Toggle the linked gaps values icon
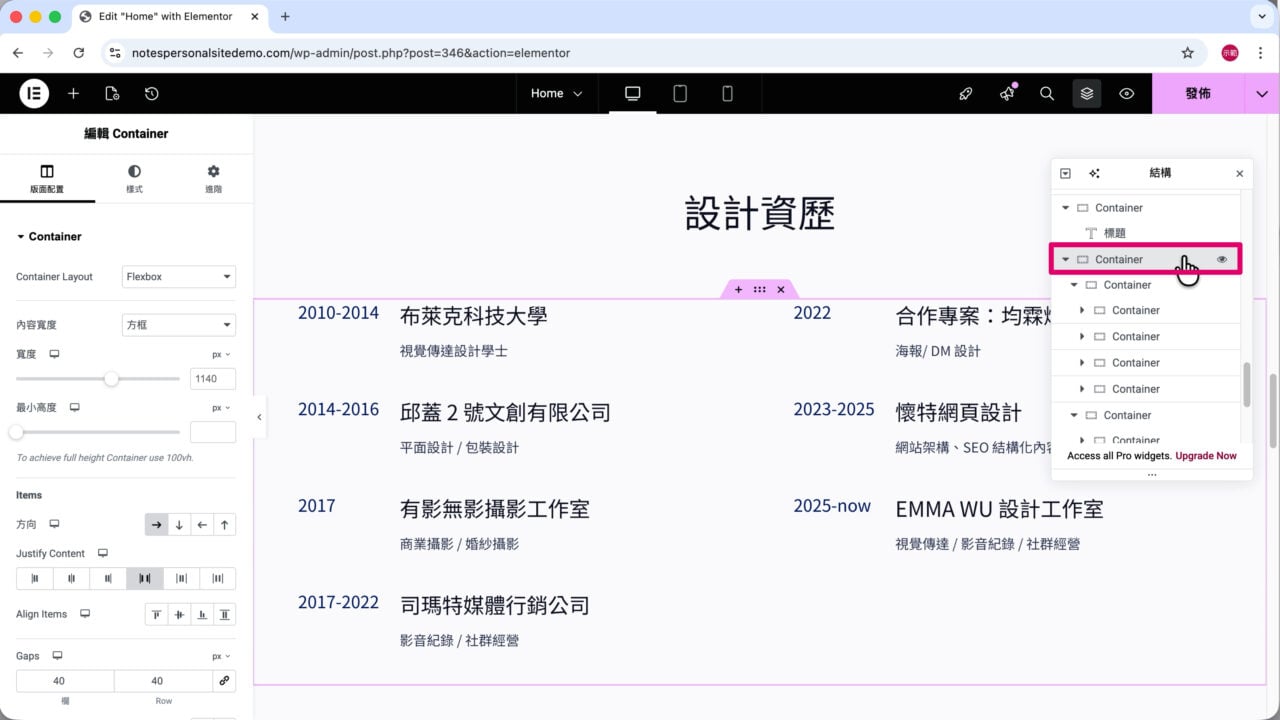The width and height of the screenshot is (1280, 720). click(224, 681)
